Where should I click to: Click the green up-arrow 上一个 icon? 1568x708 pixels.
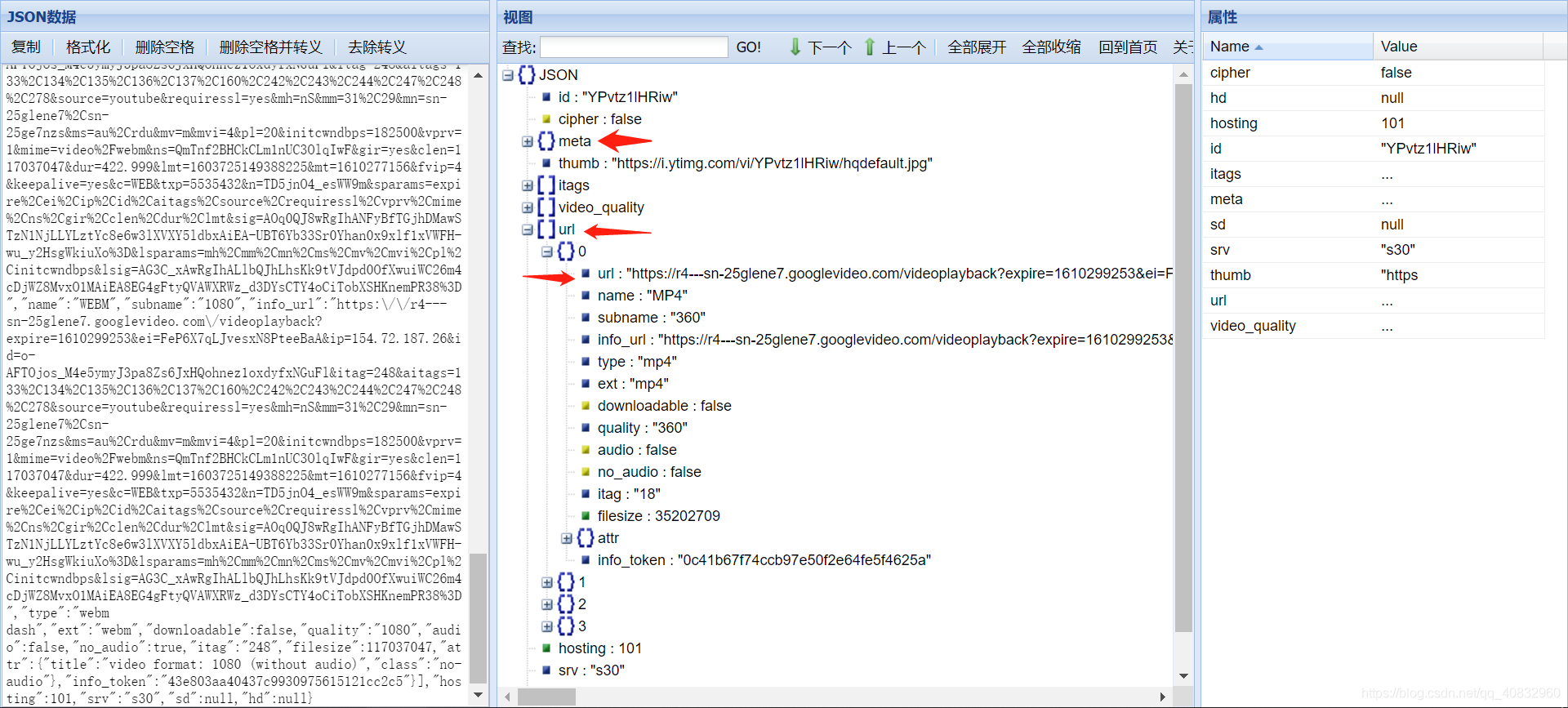pyautogui.click(x=870, y=47)
